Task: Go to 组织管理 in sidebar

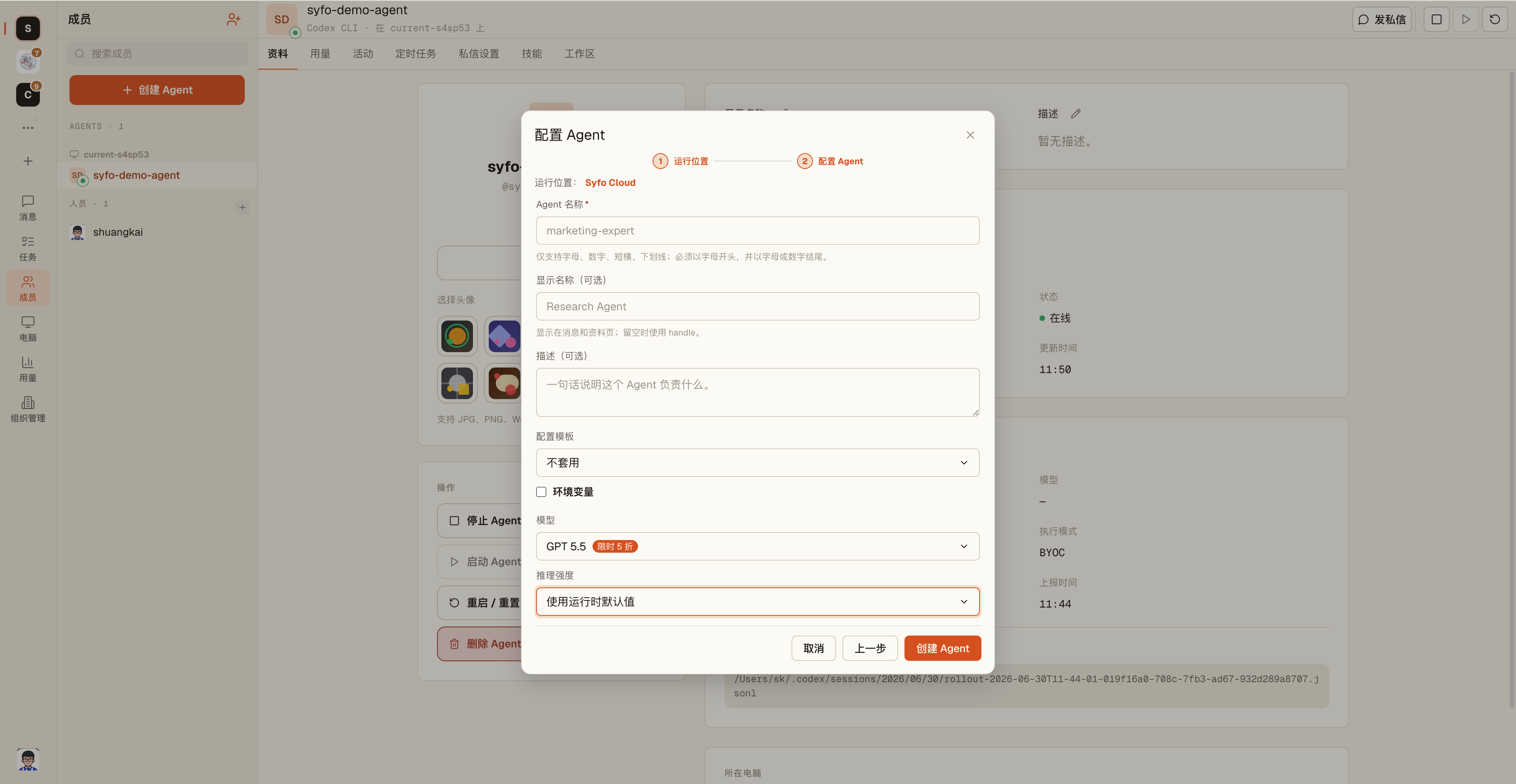Action: pyautogui.click(x=28, y=409)
